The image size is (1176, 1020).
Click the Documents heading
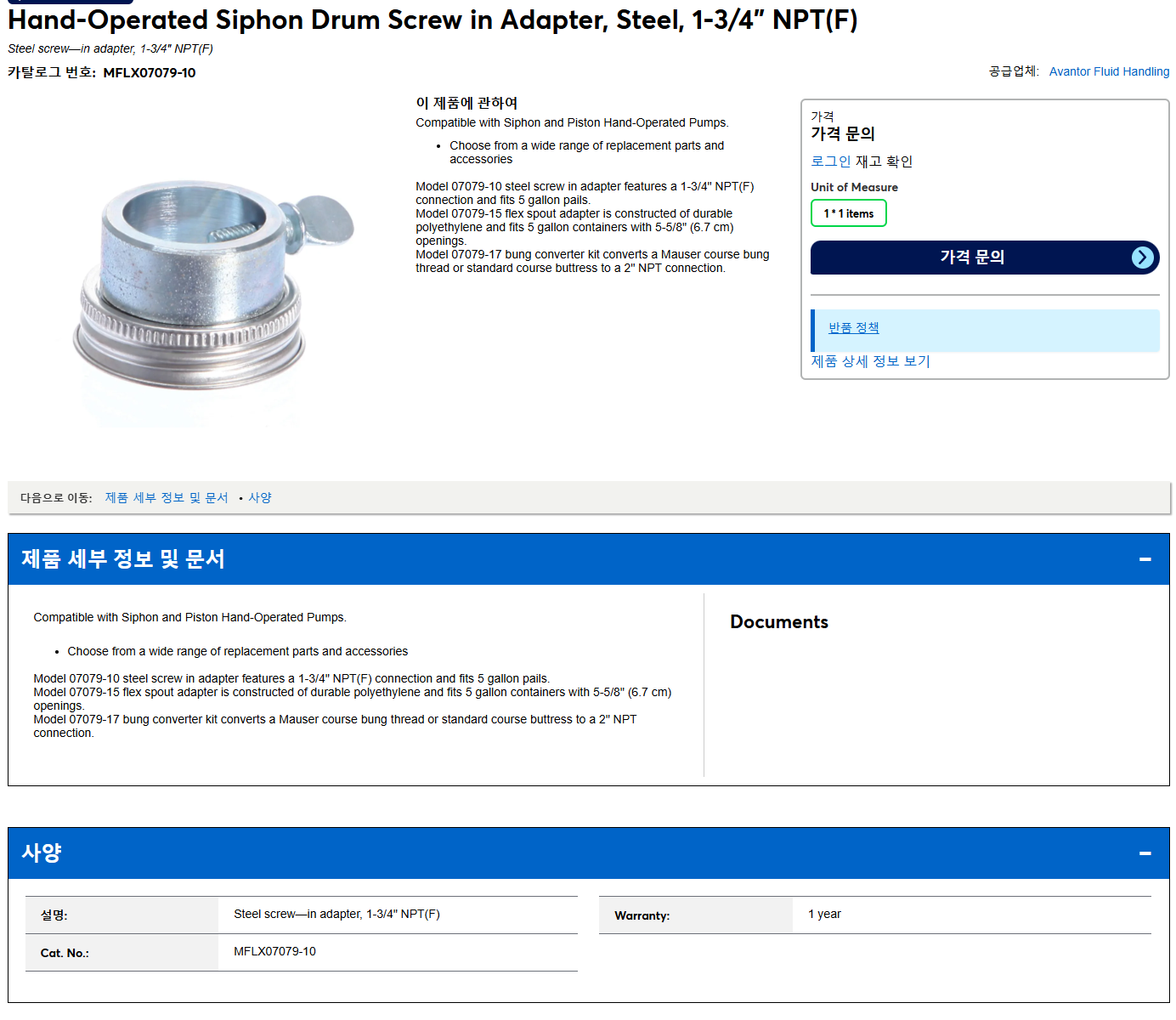tap(779, 622)
